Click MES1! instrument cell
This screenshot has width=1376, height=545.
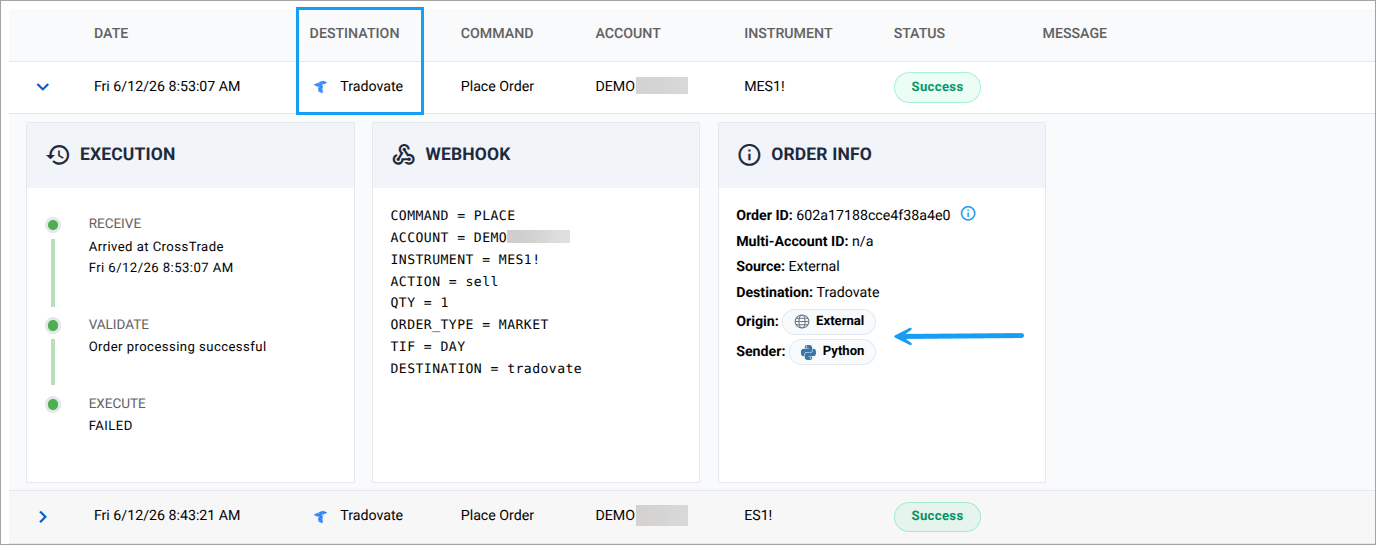pos(765,87)
